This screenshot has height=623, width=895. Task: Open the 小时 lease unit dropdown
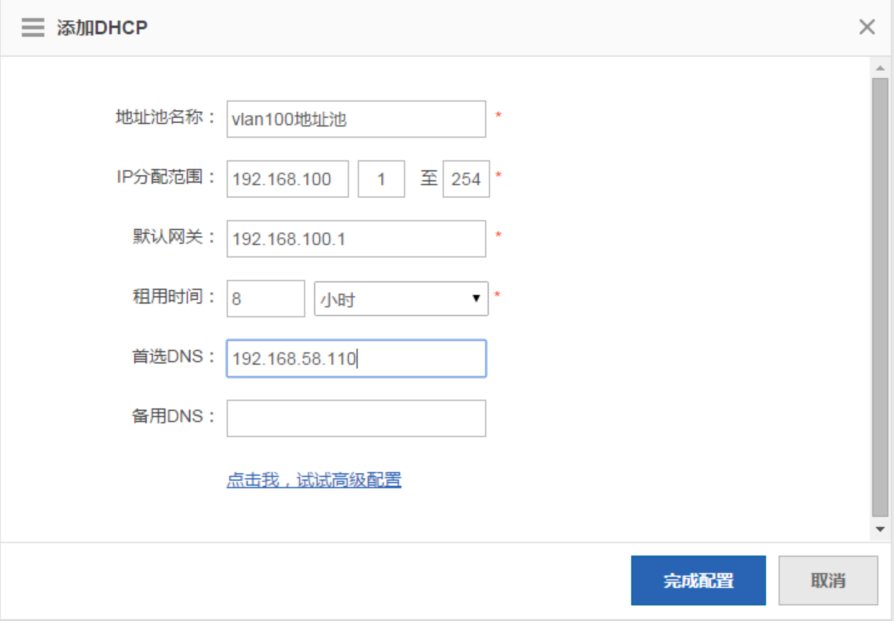pyautogui.click(x=401, y=299)
